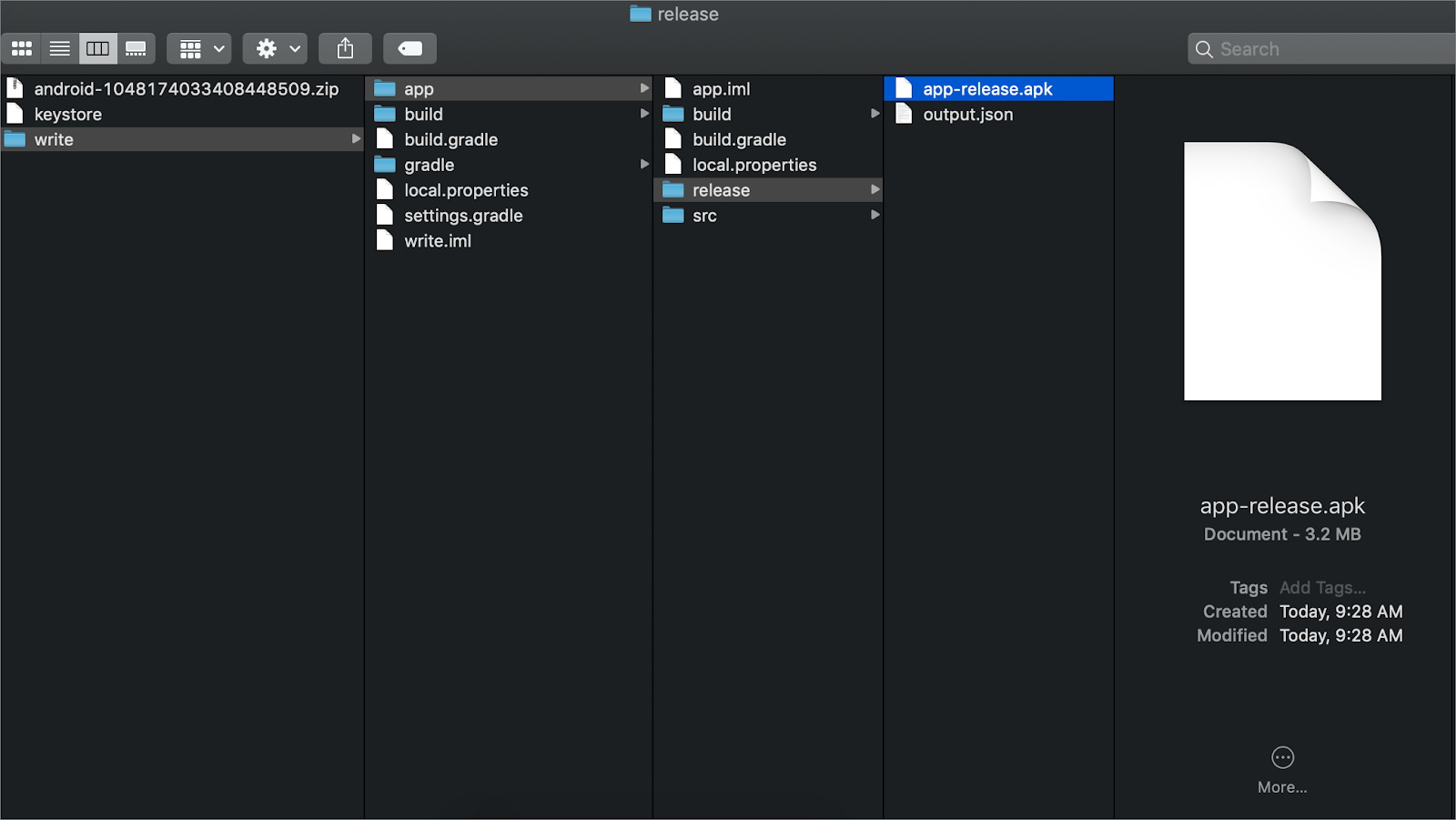Select app.iml file

[x=769, y=88]
